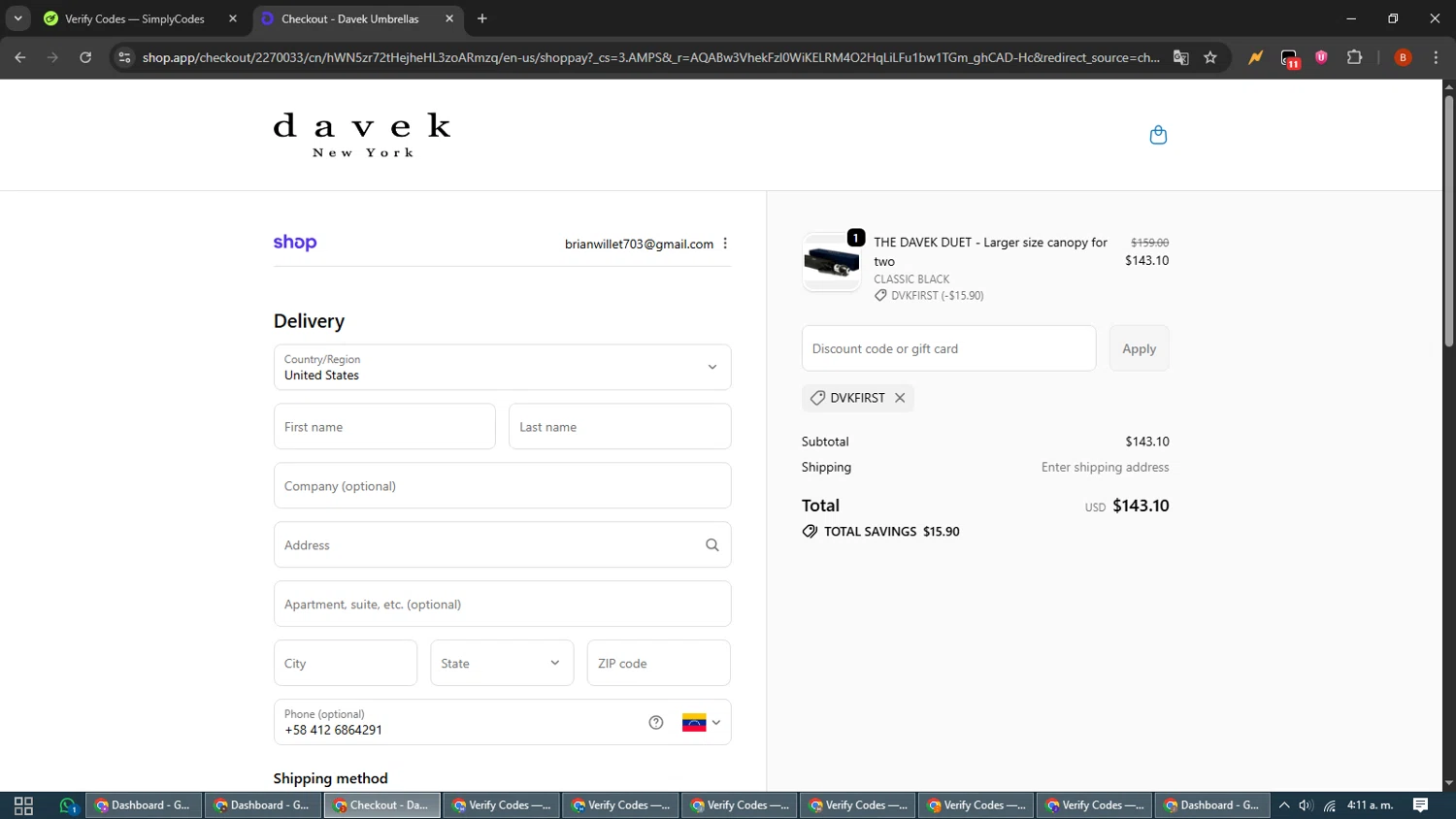Open the network Wi-Fi tray icon

1330,805
